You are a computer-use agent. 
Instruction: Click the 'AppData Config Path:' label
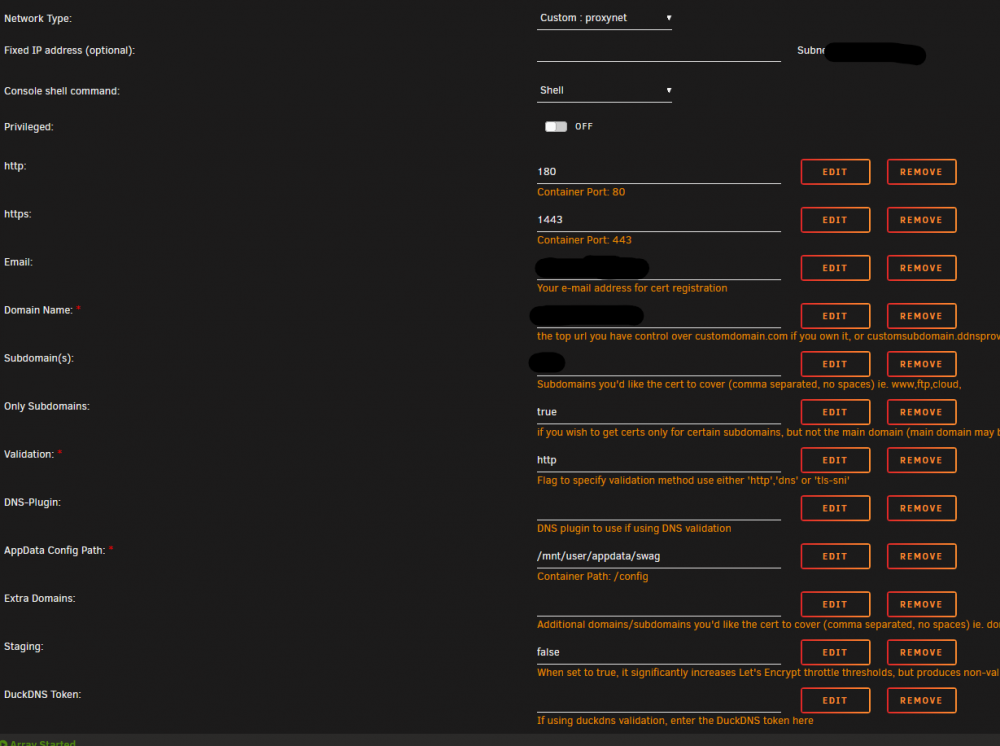55,550
